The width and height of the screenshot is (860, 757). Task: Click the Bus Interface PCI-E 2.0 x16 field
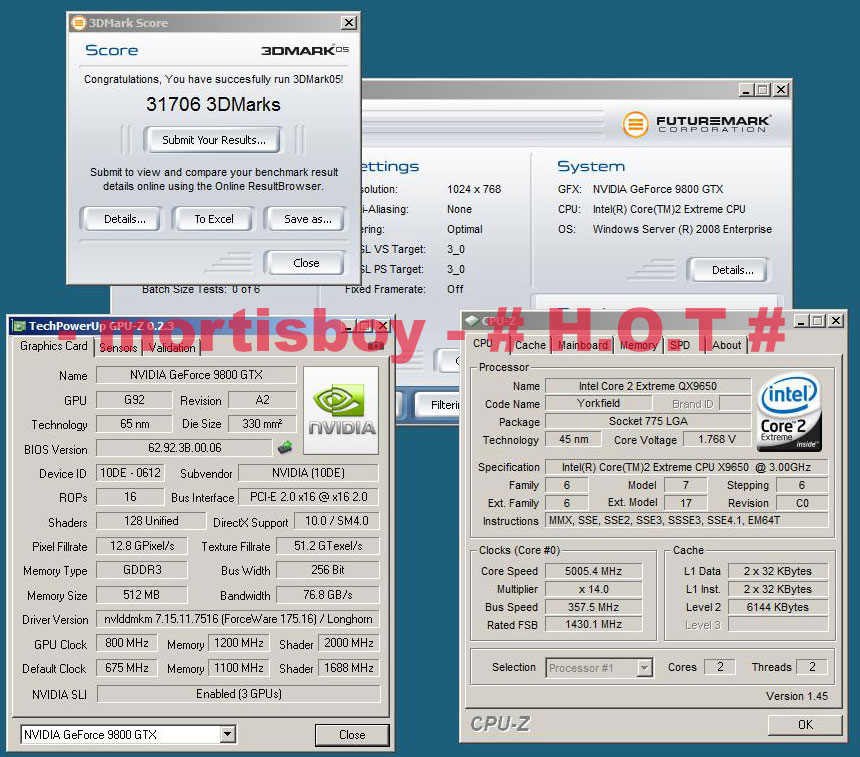[308, 497]
